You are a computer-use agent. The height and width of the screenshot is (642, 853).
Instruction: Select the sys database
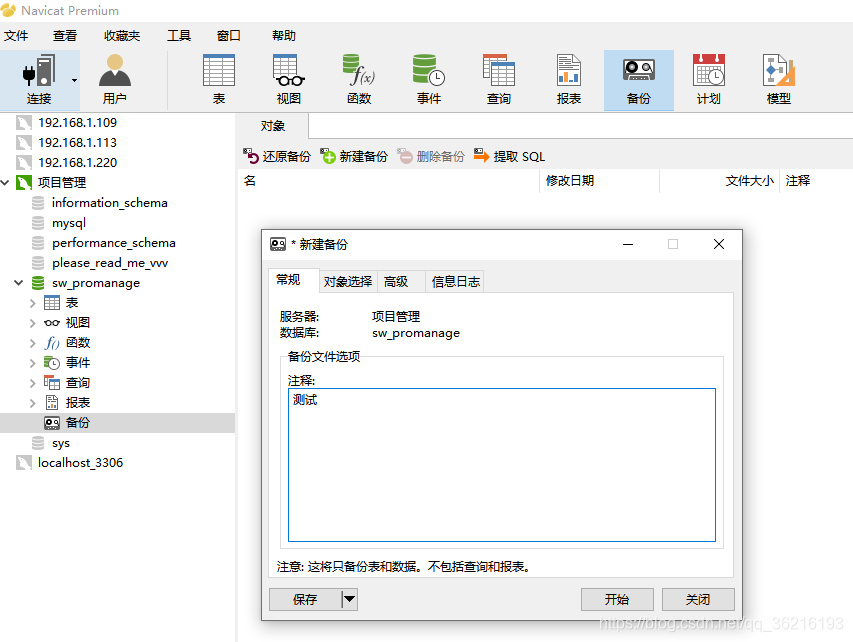coord(60,443)
